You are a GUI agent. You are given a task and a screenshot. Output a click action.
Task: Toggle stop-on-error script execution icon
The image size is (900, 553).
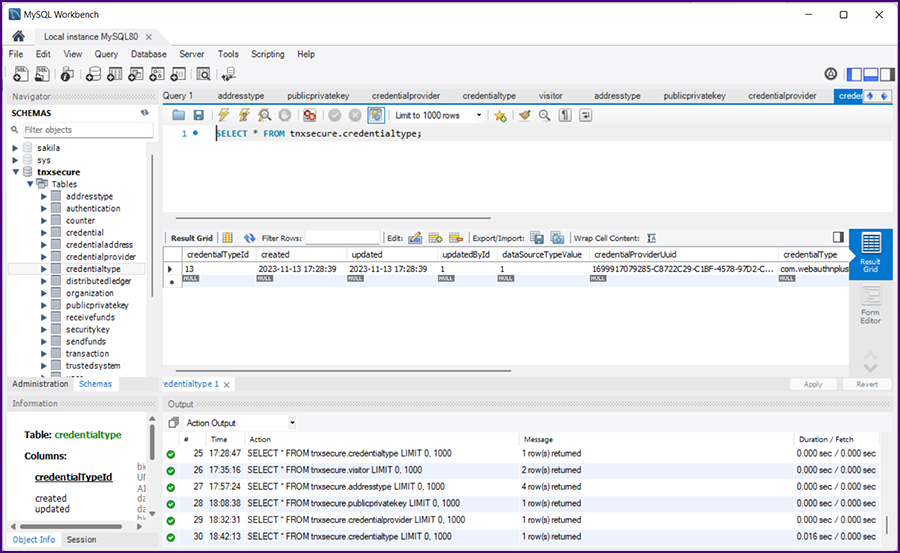(309, 115)
